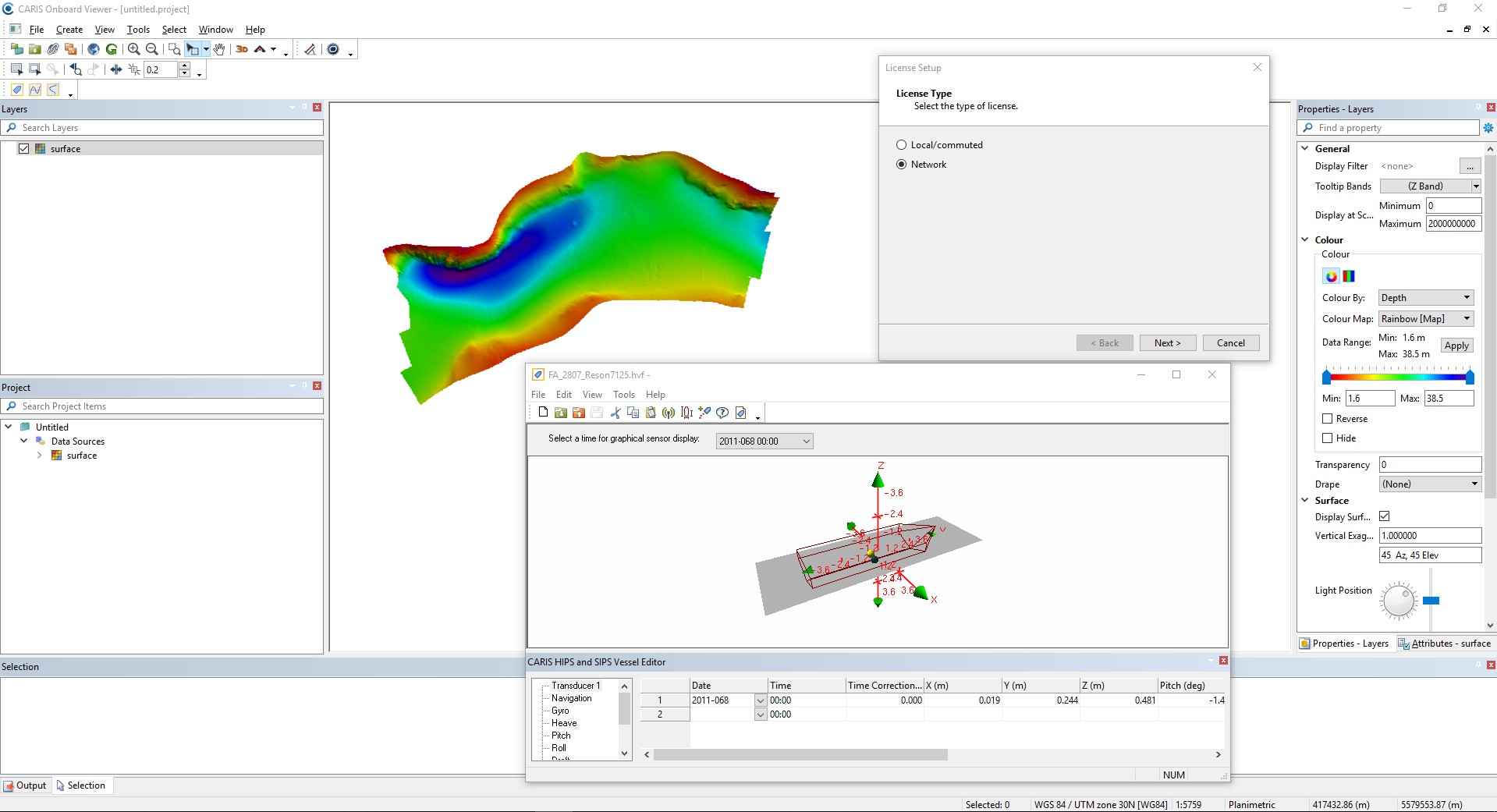Switch to the 3D view icon

tap(242, 49)
